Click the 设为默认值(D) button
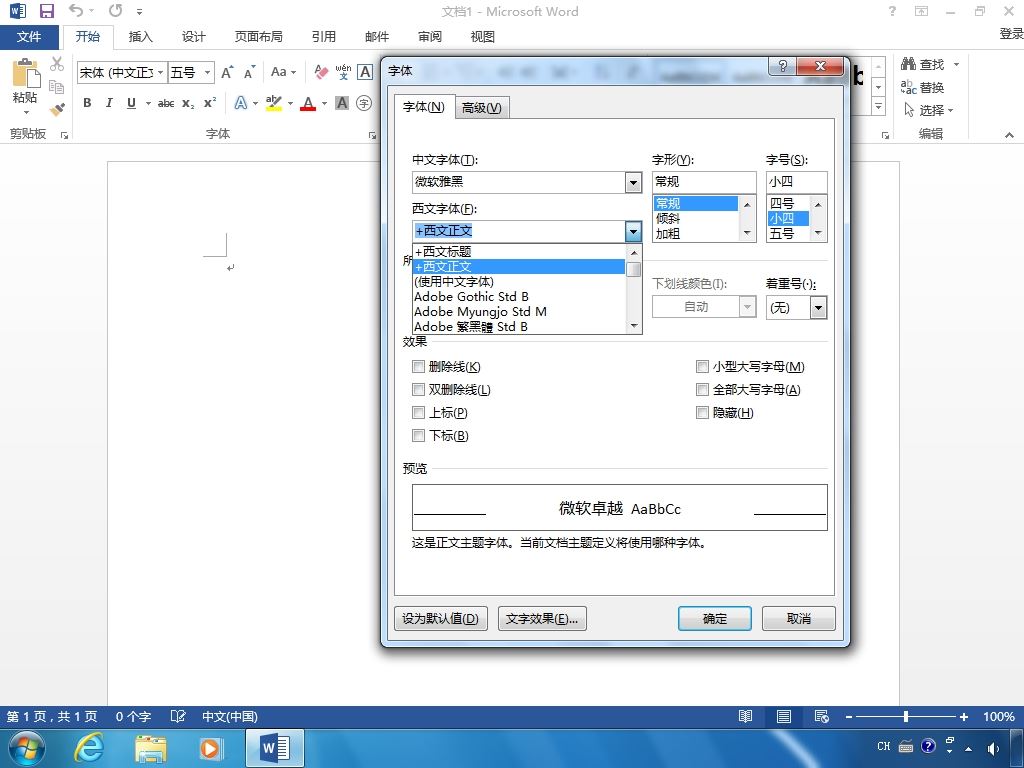1024x768 pixels. (441, 618)
